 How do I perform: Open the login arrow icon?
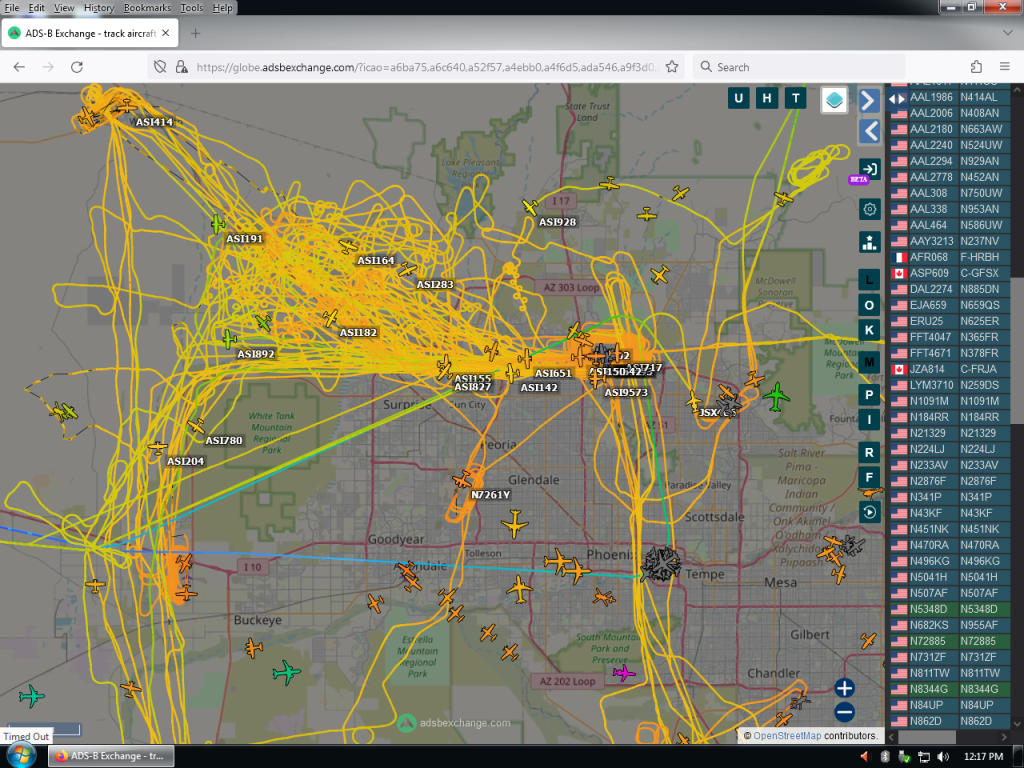pyautogui.click(x=869, y=169)
